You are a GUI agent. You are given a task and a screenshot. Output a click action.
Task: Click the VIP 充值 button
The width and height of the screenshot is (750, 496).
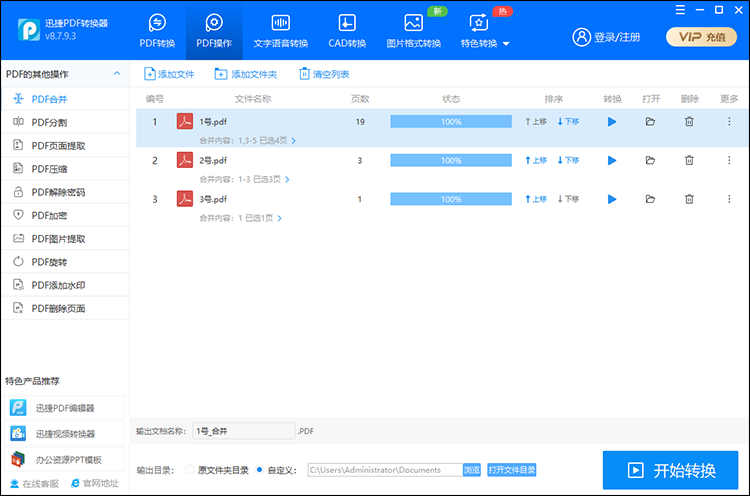[702, 37]
